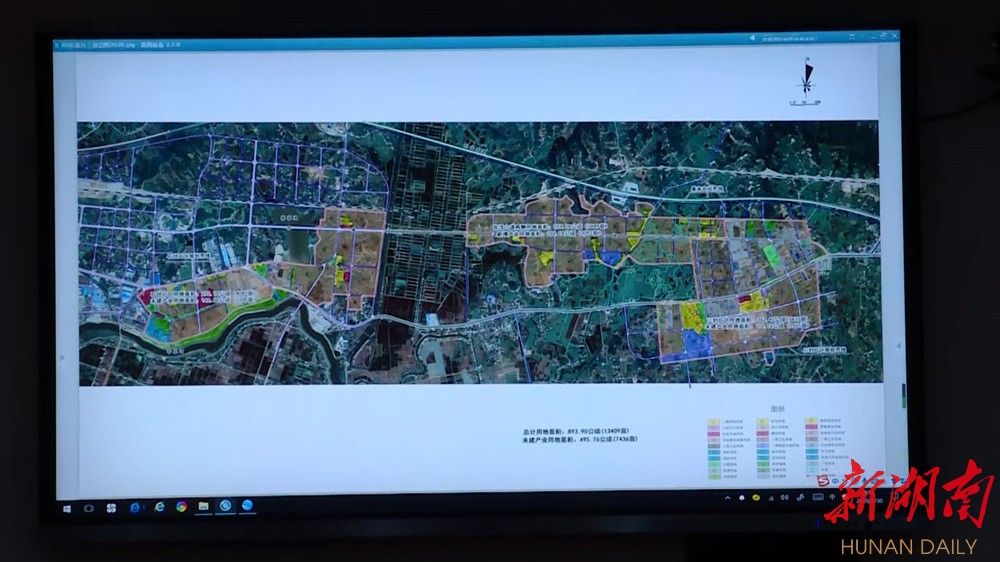Expand hidden system tray icons chevron

727,497
